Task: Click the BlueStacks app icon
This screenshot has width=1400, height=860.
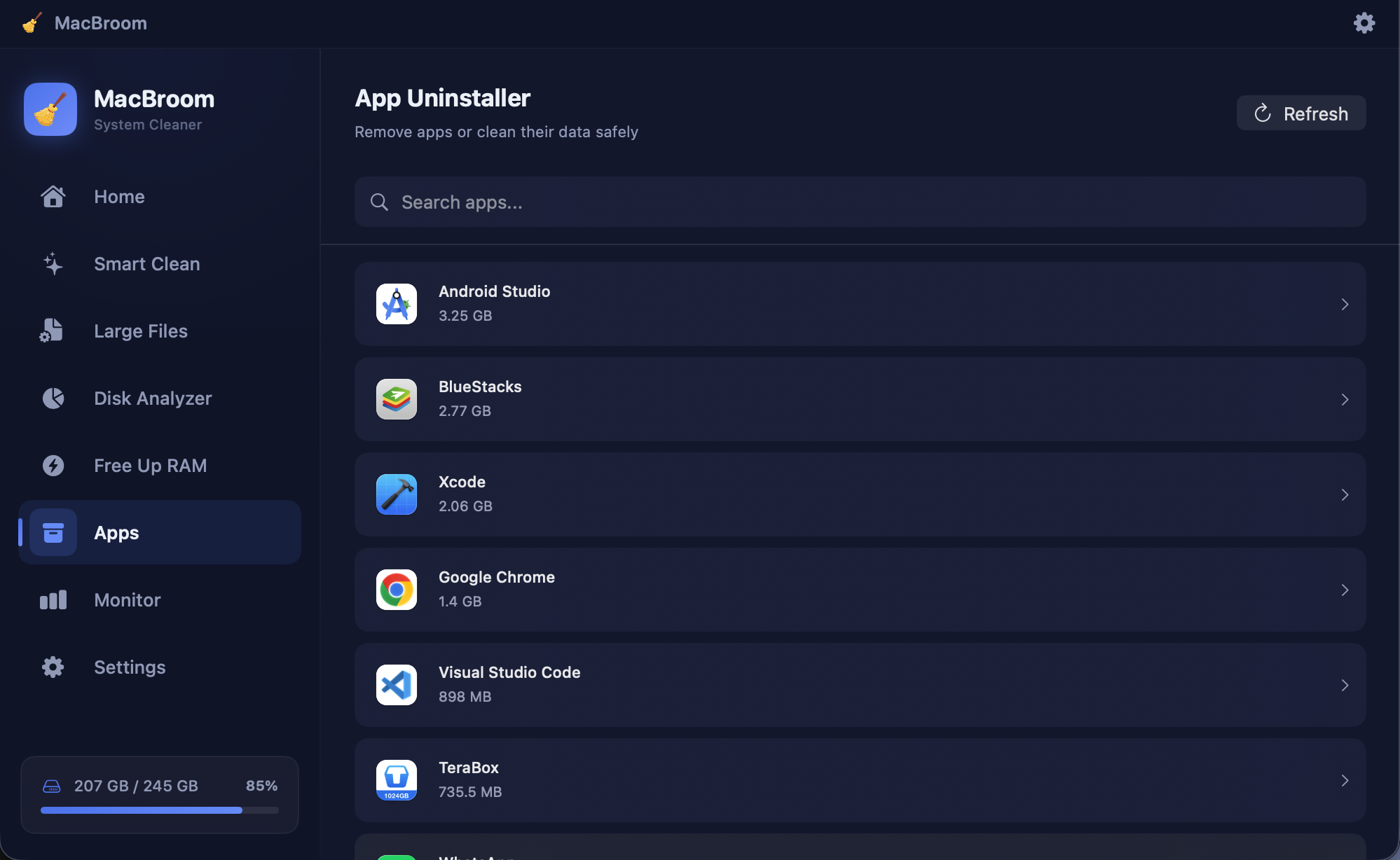Action: click(x=397, y=399)
